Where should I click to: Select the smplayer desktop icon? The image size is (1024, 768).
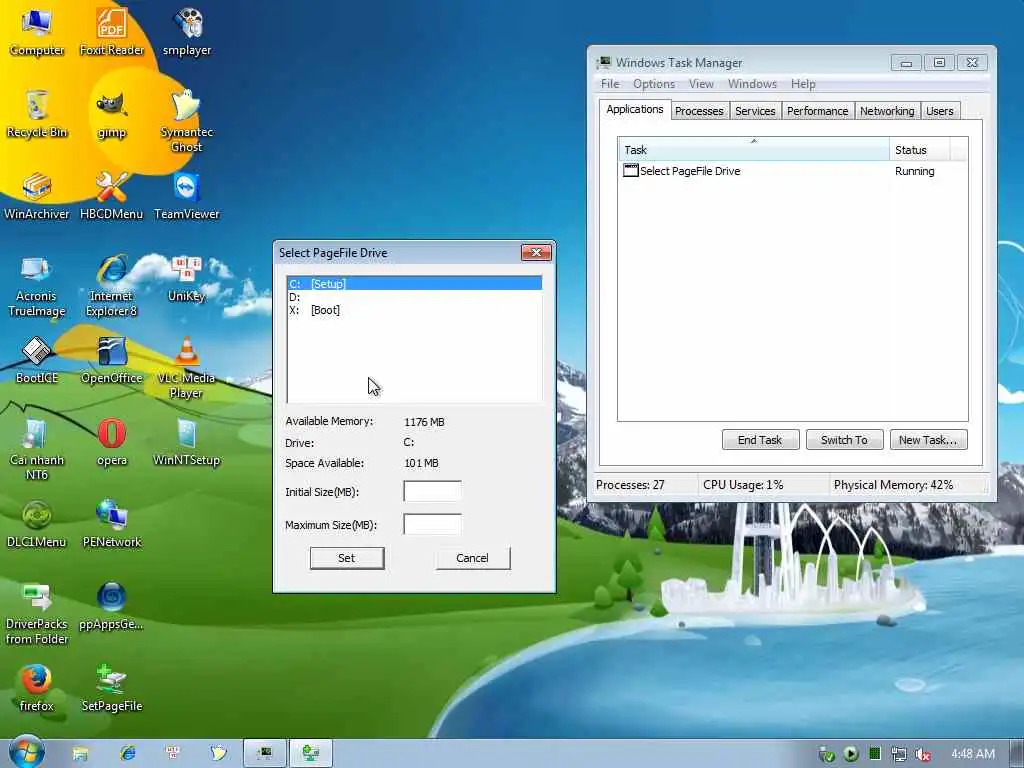pyautogui.click(x=187, y=33)
